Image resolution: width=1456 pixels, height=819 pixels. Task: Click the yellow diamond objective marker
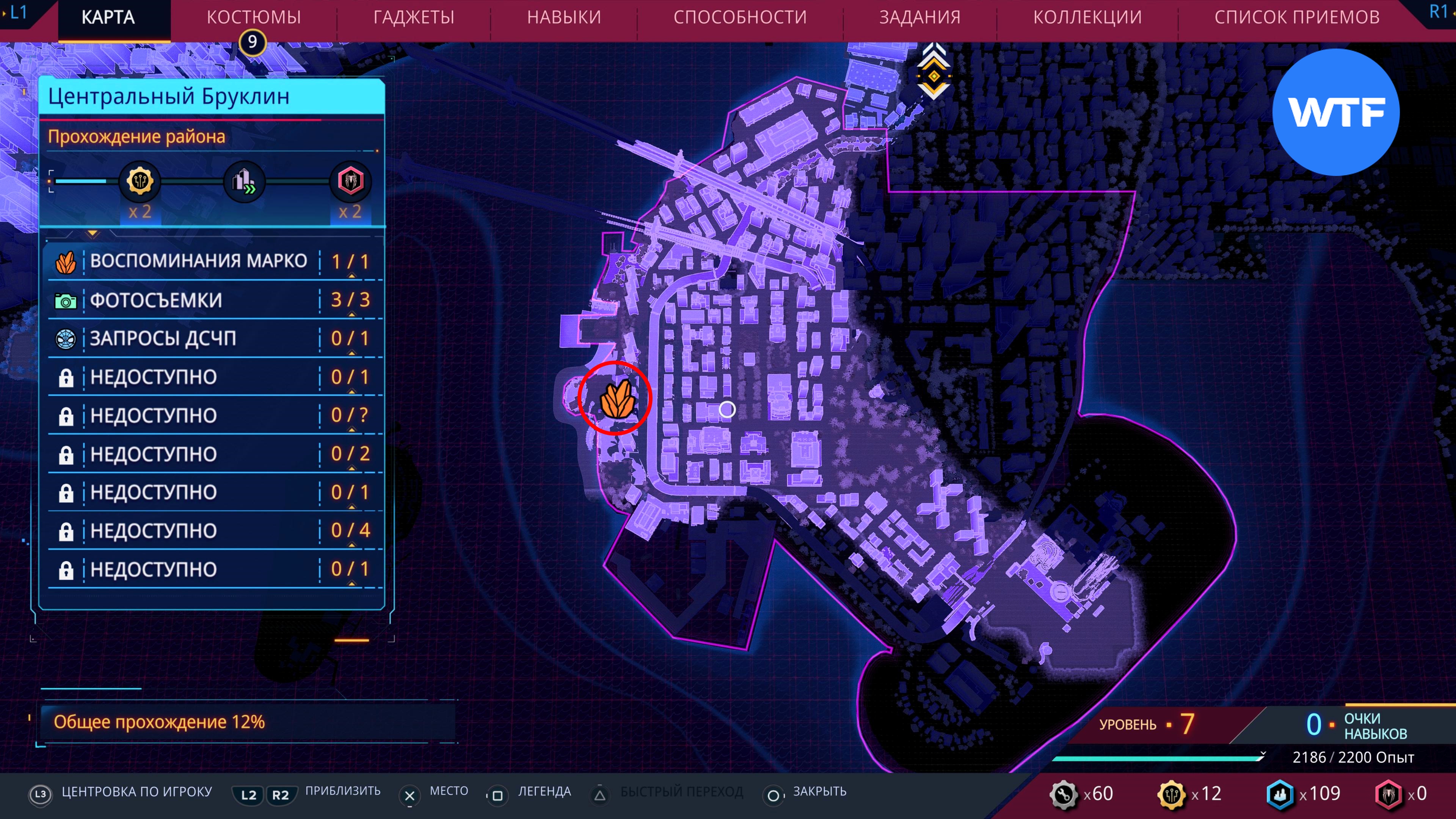pos(934,76)
